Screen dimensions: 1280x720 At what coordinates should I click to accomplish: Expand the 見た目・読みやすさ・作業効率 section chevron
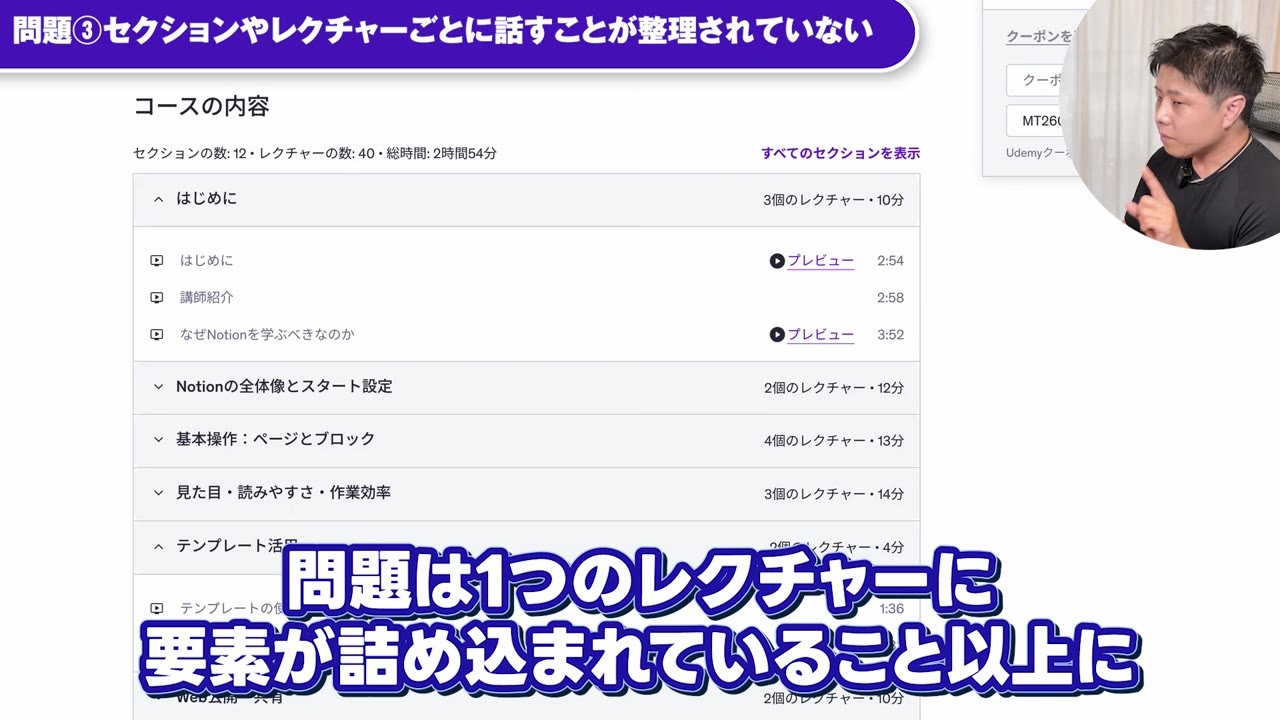pos(158,493)
